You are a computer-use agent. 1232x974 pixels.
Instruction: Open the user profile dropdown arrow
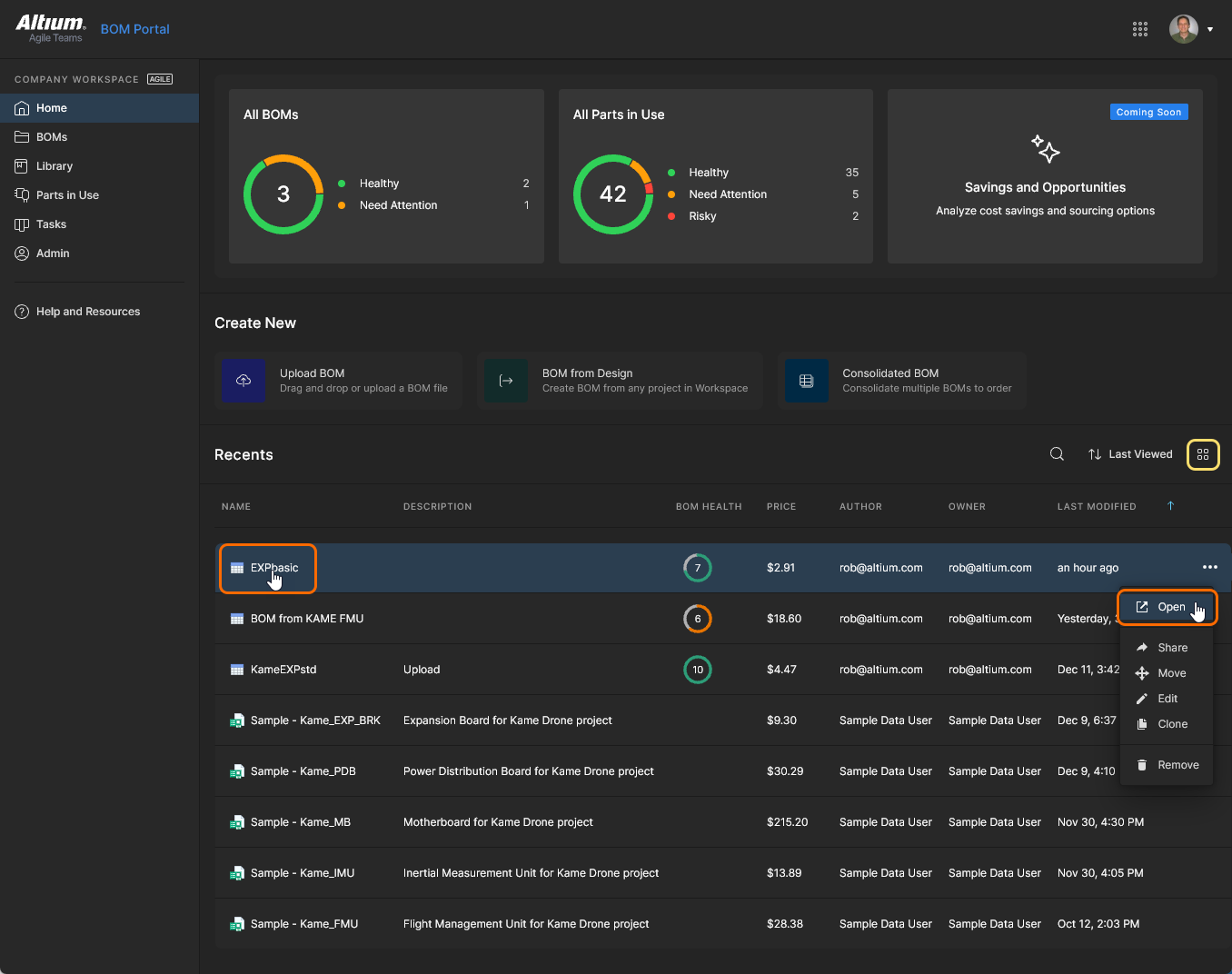1210,29
